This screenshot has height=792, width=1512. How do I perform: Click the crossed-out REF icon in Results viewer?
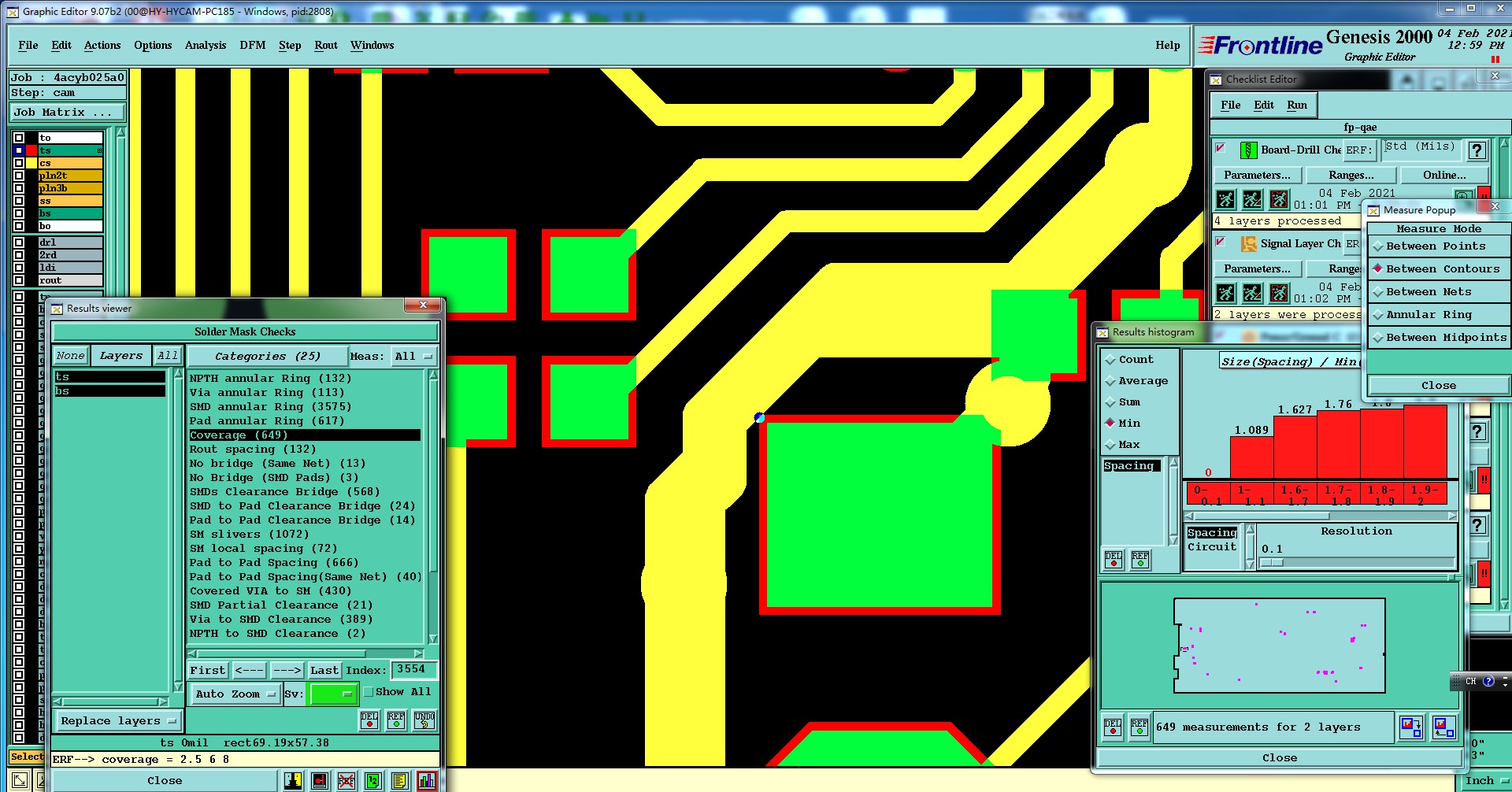point(346,780)
